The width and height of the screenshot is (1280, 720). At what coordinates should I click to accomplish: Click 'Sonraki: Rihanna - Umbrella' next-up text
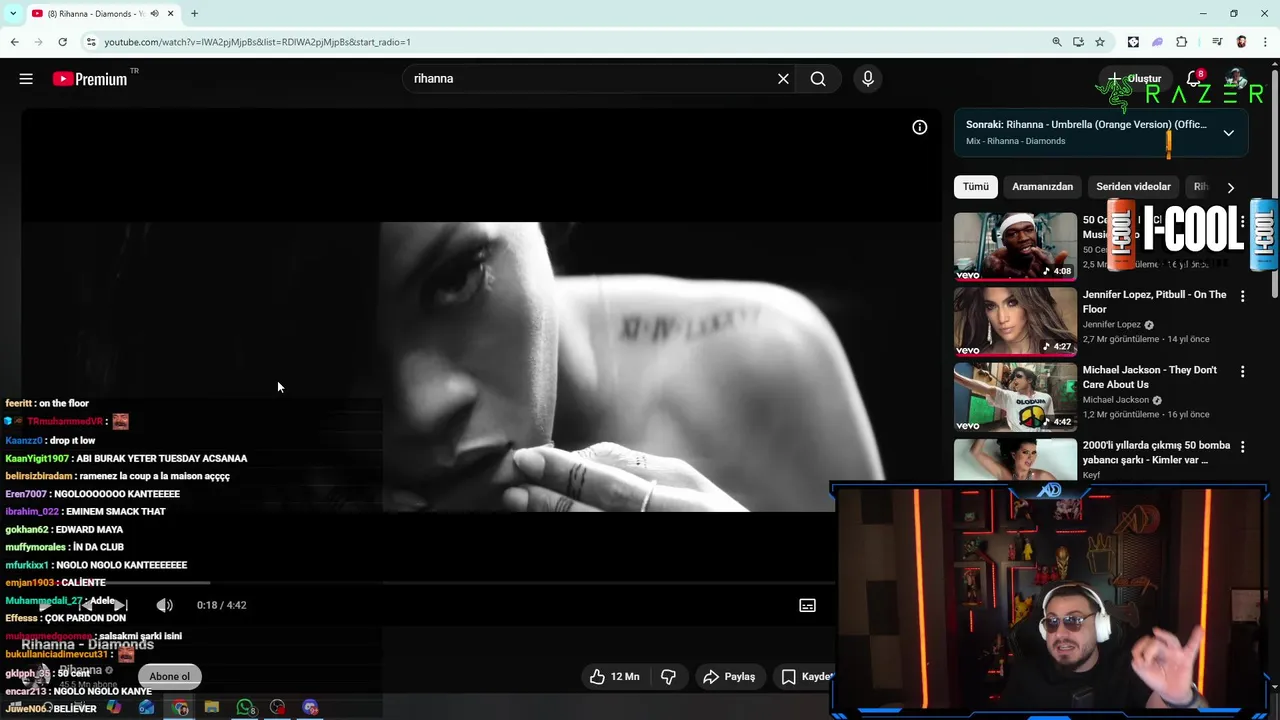point(1086,125)
